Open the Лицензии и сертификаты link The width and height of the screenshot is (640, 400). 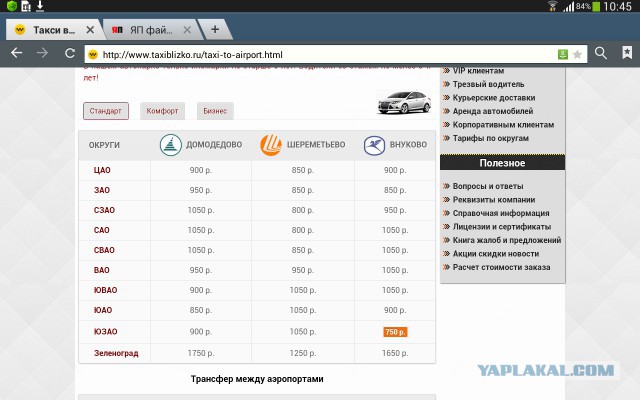pos(502,227)
